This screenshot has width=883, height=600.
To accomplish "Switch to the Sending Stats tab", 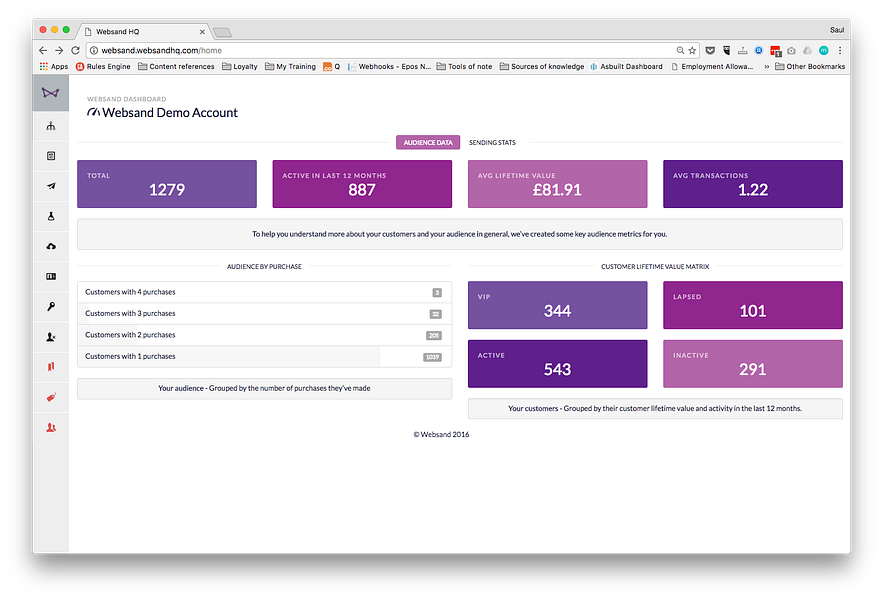I will 492,143.
